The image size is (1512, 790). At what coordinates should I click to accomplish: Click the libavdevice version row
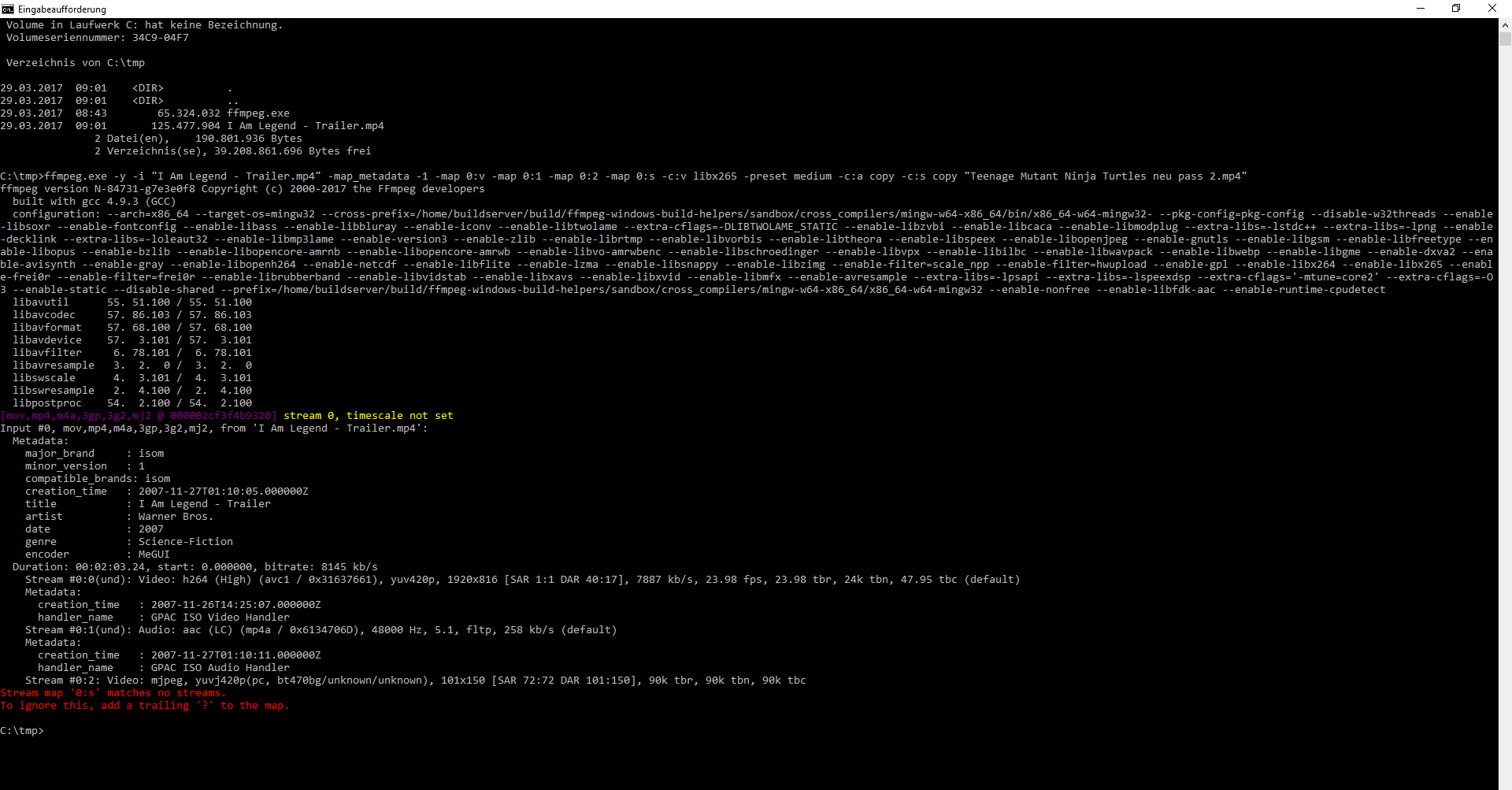coord(132,340)
